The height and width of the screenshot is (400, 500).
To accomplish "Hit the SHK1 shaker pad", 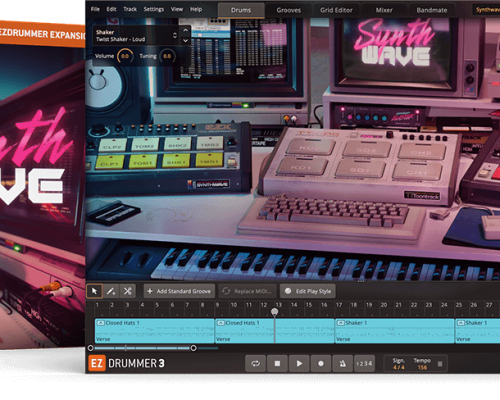I will [x=176, y=161].
